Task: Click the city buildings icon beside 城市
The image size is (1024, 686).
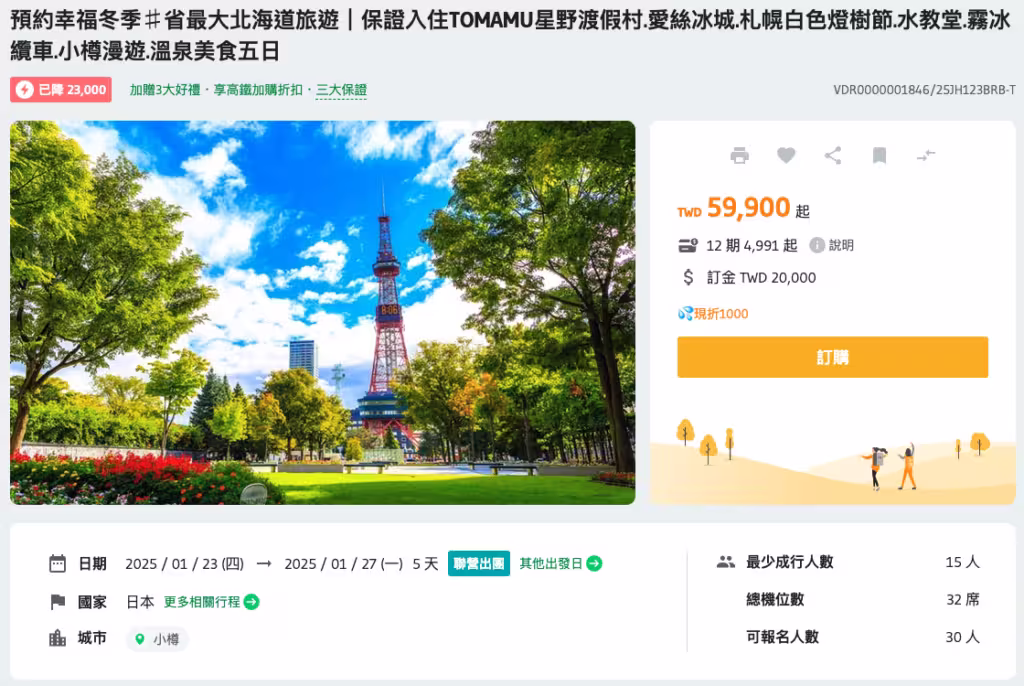Action: pos(57,638)
